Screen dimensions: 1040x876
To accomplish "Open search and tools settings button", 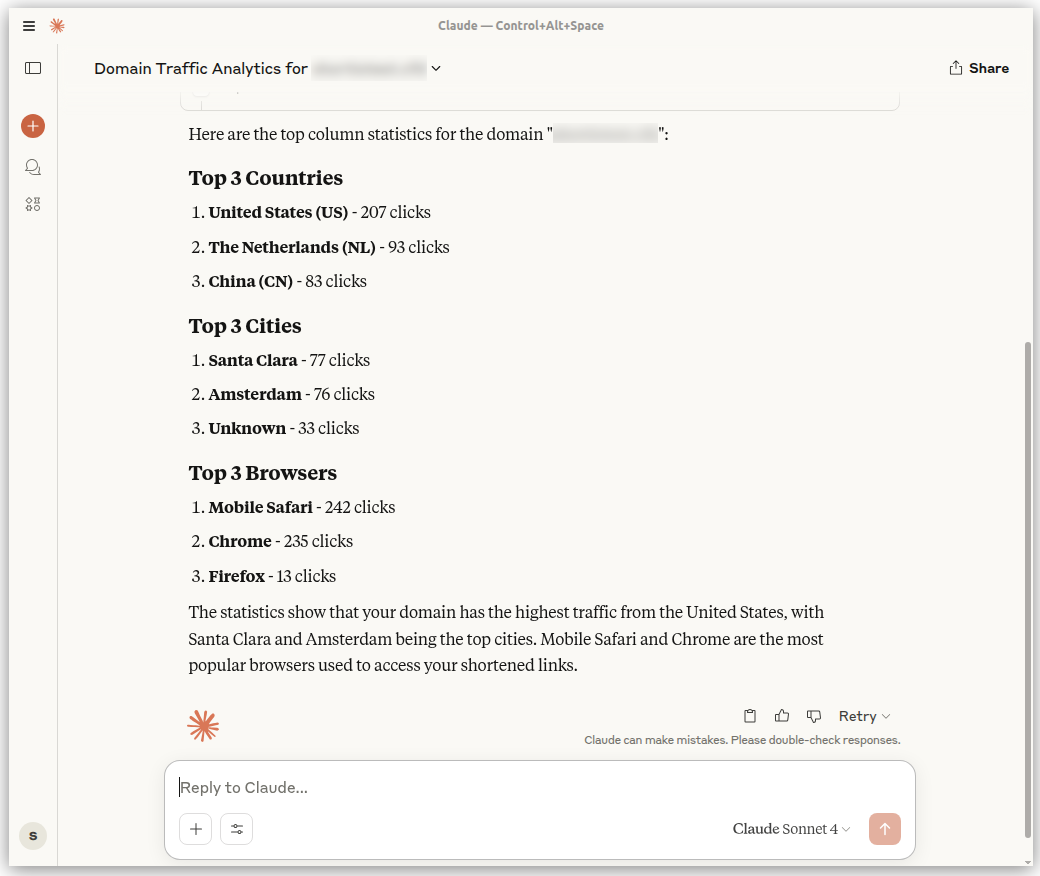I will (237, 829).
